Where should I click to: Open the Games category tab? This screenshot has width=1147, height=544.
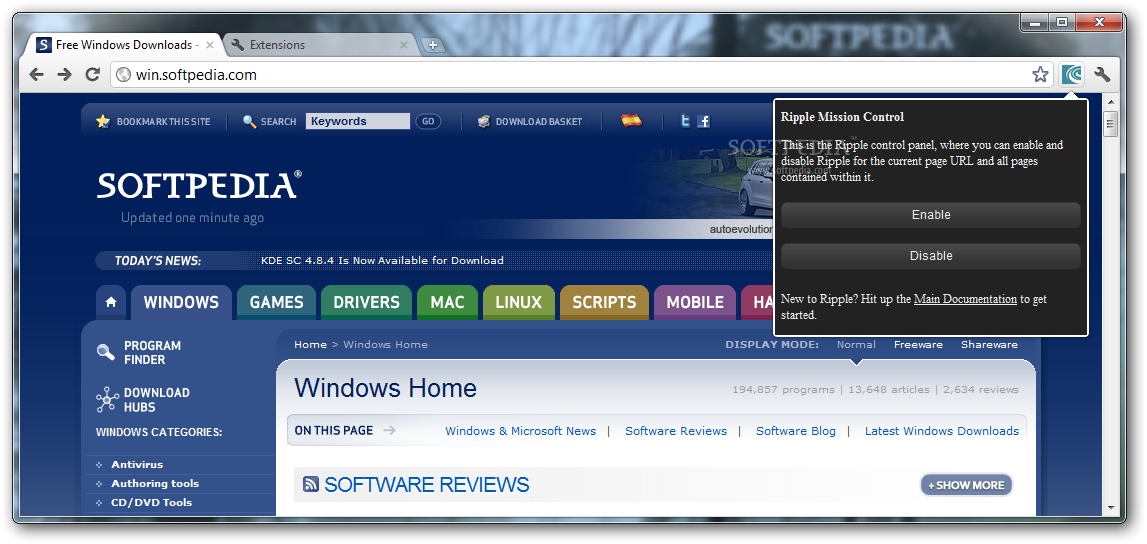click(277, 302)
